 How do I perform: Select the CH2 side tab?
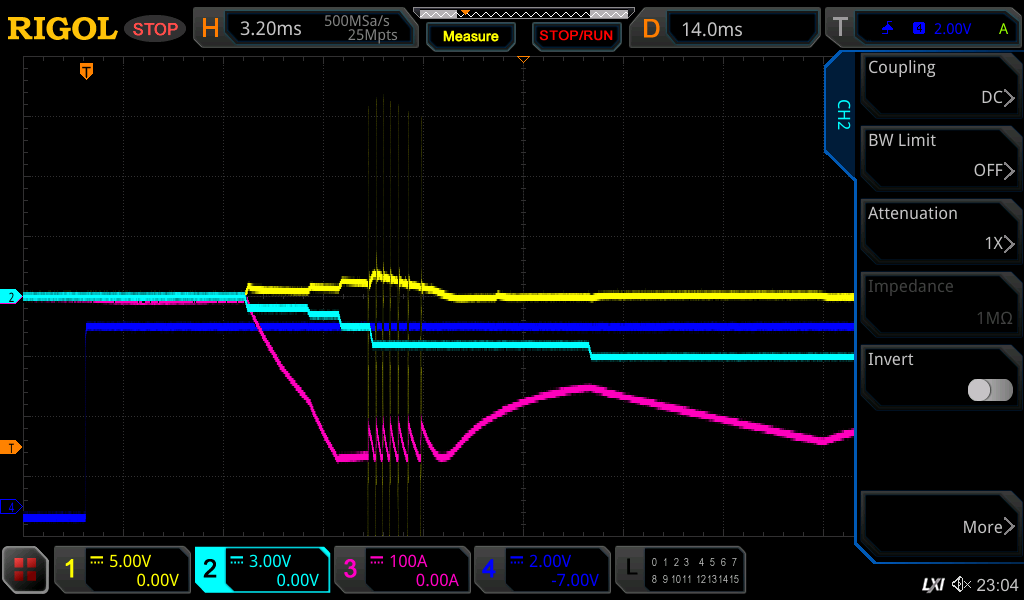pyautogui.click(x=842, y=115)
